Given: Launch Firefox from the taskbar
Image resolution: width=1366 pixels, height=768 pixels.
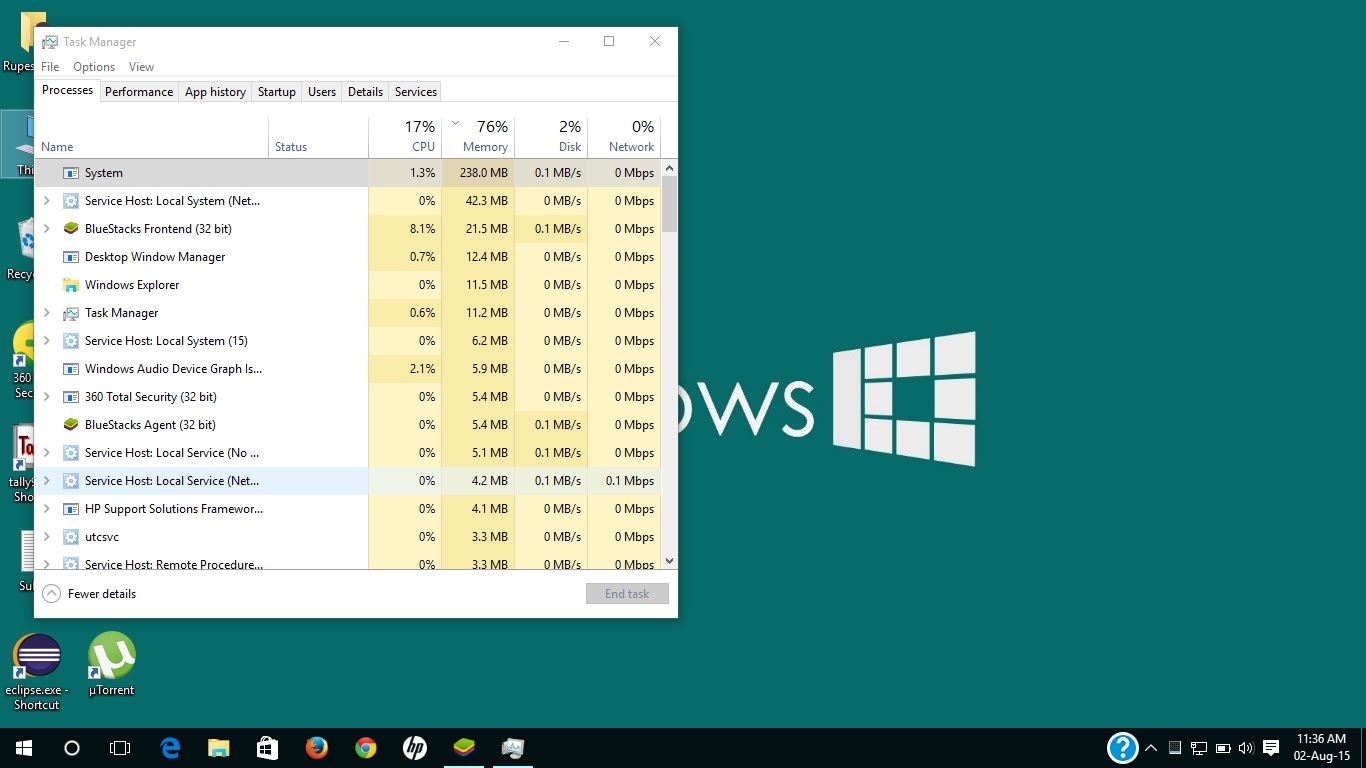Looking at the screenshot, I should point(317,748).
